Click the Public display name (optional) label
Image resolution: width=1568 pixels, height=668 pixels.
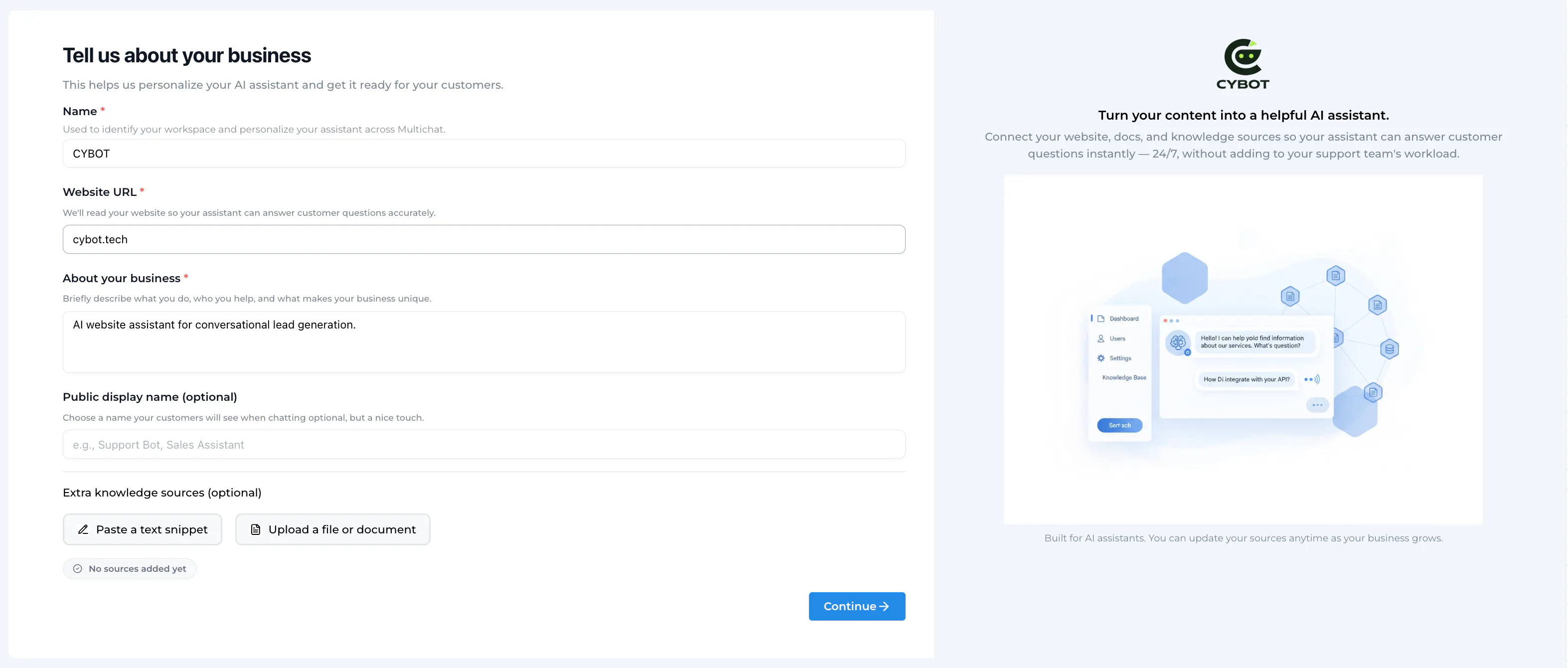pyautogui.click(x=150, y=397)
